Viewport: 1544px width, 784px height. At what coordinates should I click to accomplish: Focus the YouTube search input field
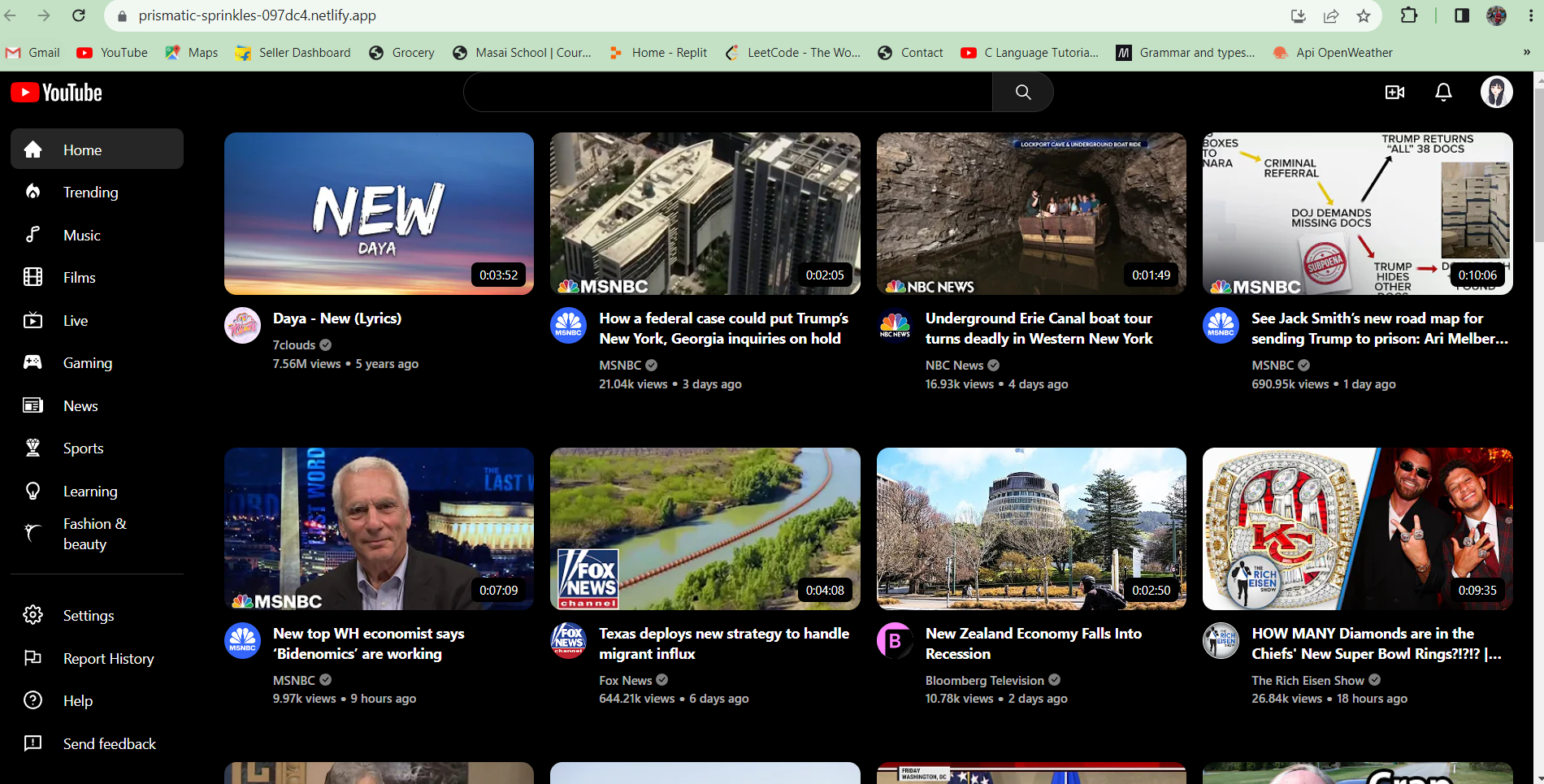727,93
